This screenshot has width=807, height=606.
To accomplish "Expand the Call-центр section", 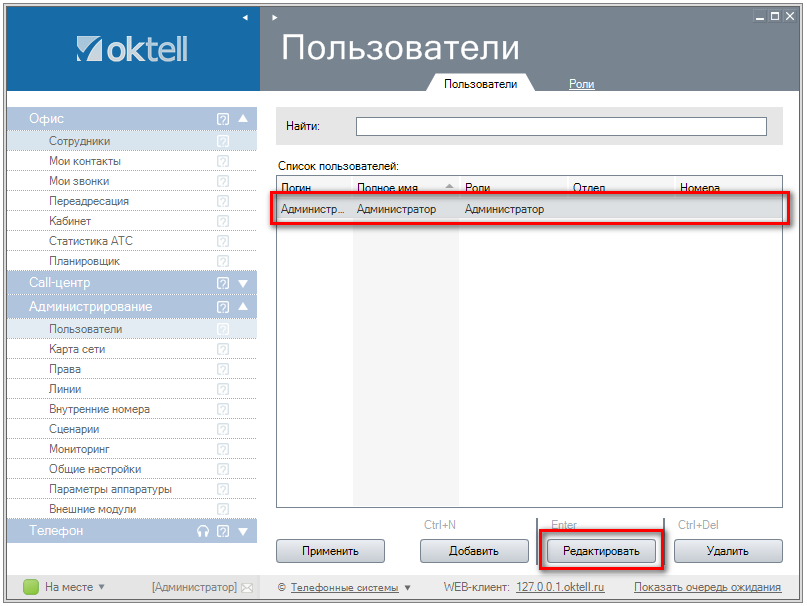I will click(x=242, y=283).
